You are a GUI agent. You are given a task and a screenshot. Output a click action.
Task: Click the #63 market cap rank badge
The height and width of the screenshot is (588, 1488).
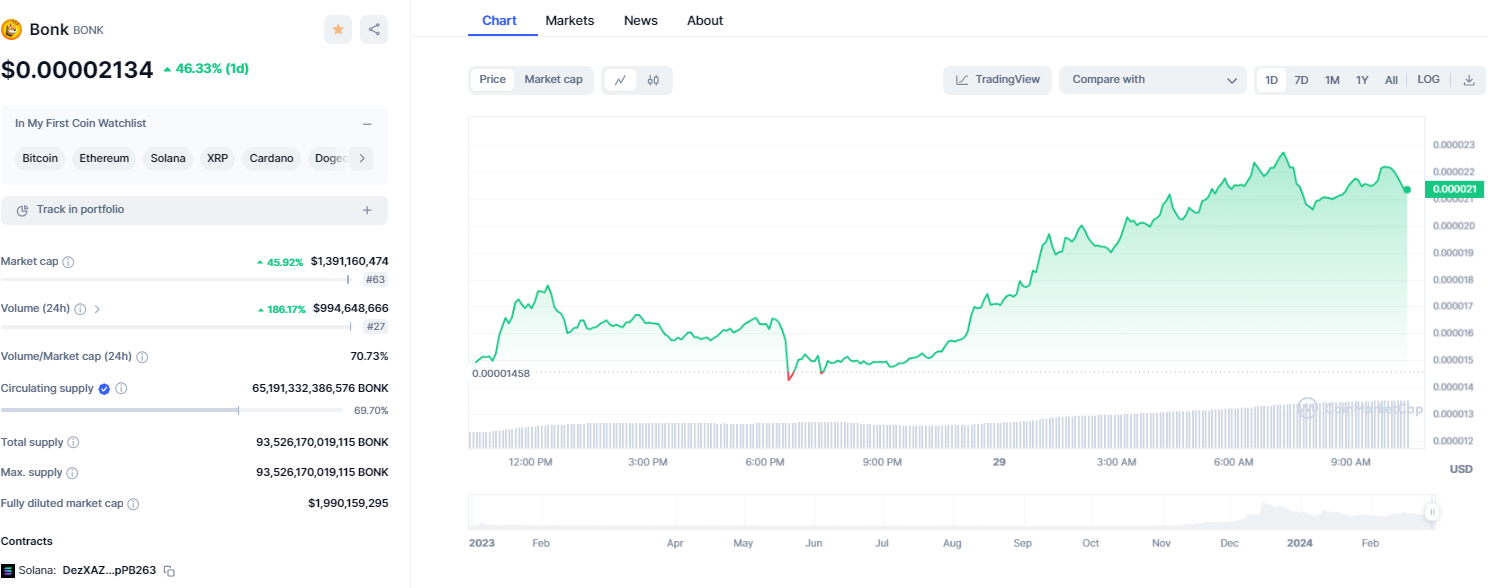[x=376, y=280]
